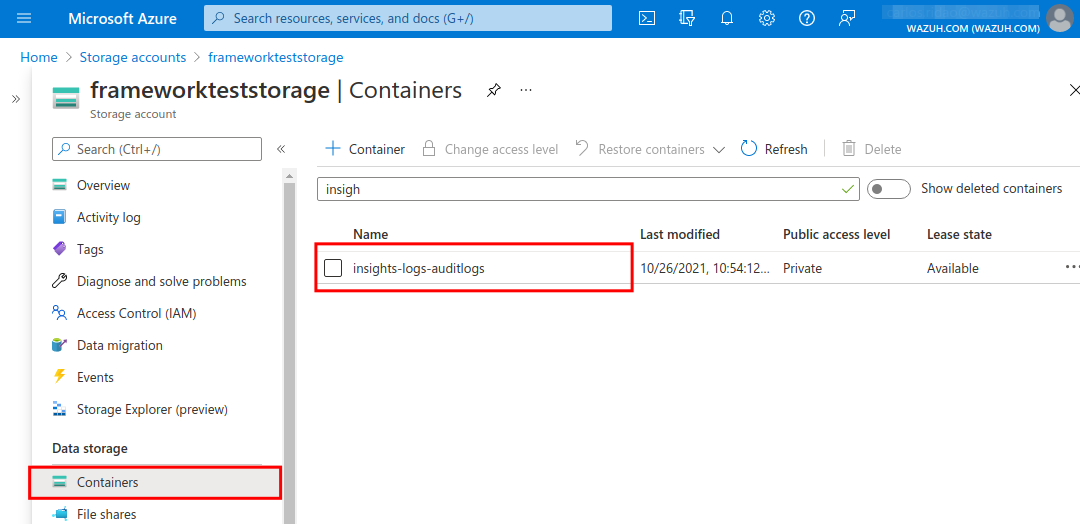Screen dimensions: 1080x524
Task: Open Cloud Shell from the top bar
Action: tap(647, 19)
